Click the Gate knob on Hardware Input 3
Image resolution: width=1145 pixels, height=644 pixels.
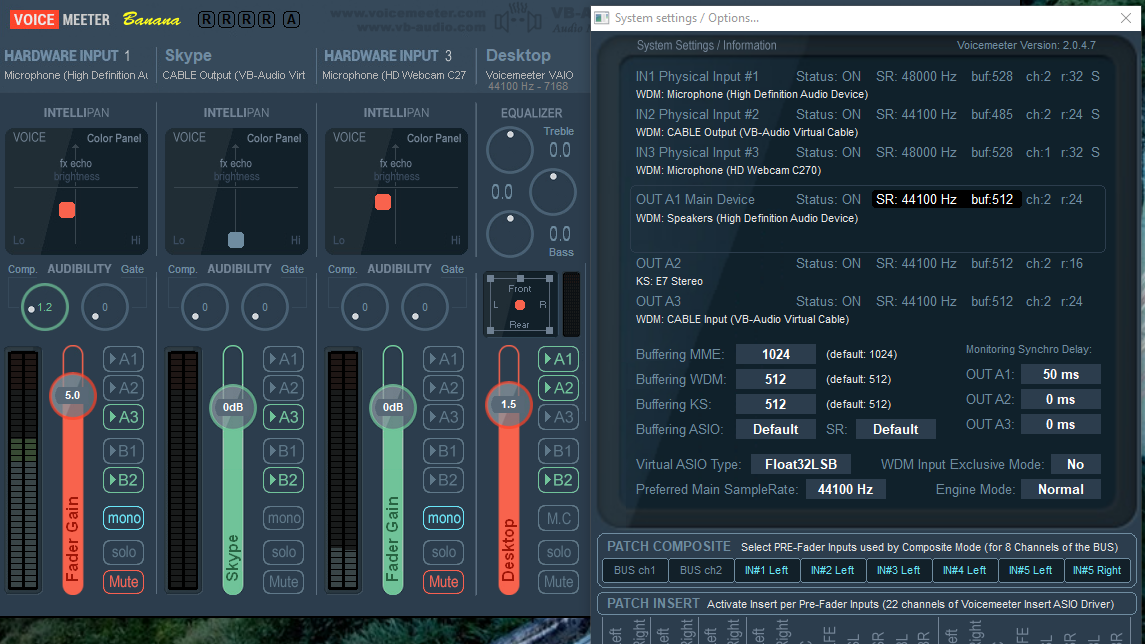pyautogui.click(x=425, y=307)
